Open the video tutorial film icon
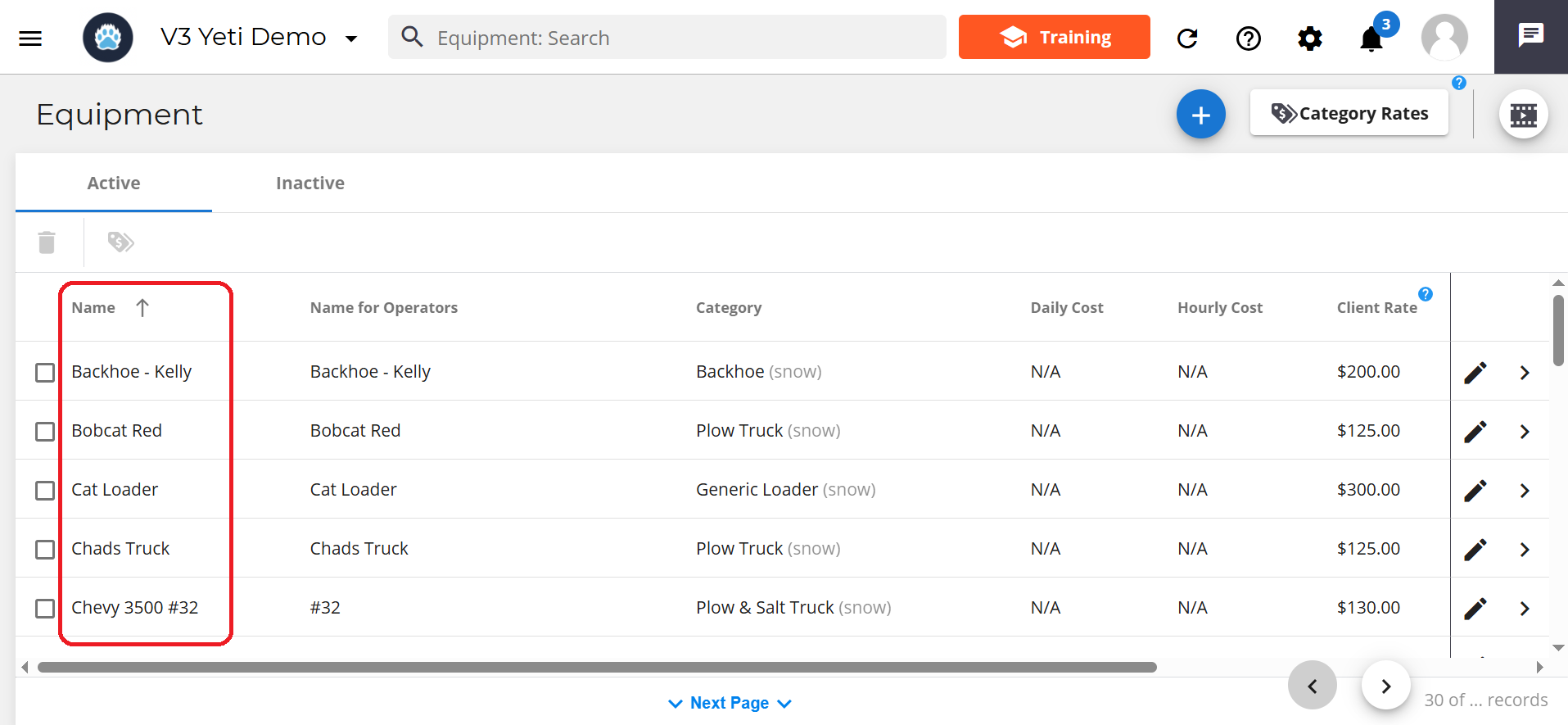The width and height of the screenshot is (1568, 725). 1523,115
